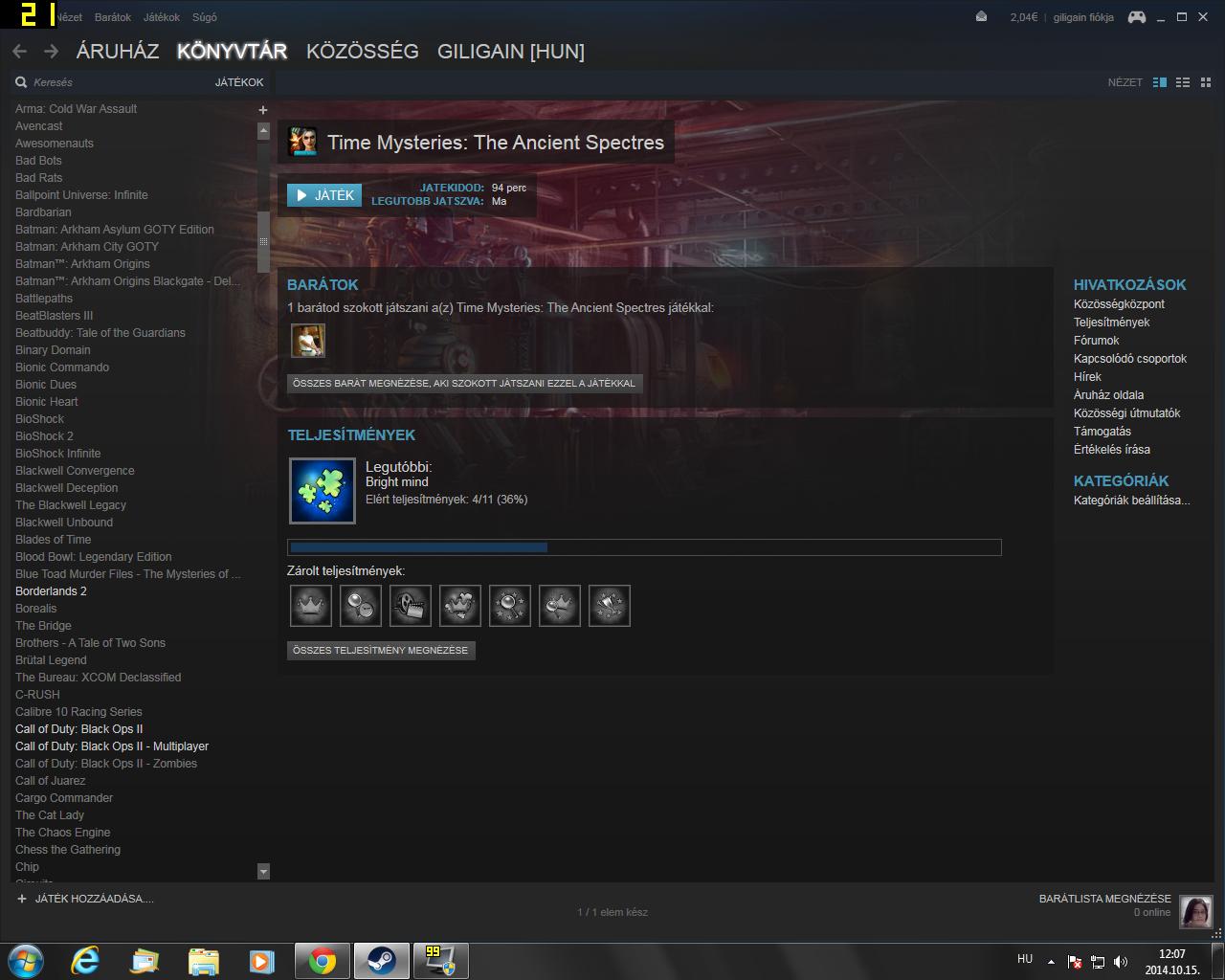This screenshot has width=1225, height=980.
Task: Click ÖSSZES BARÁT MEGNÉZÉSE button
Action: (464, 383)
